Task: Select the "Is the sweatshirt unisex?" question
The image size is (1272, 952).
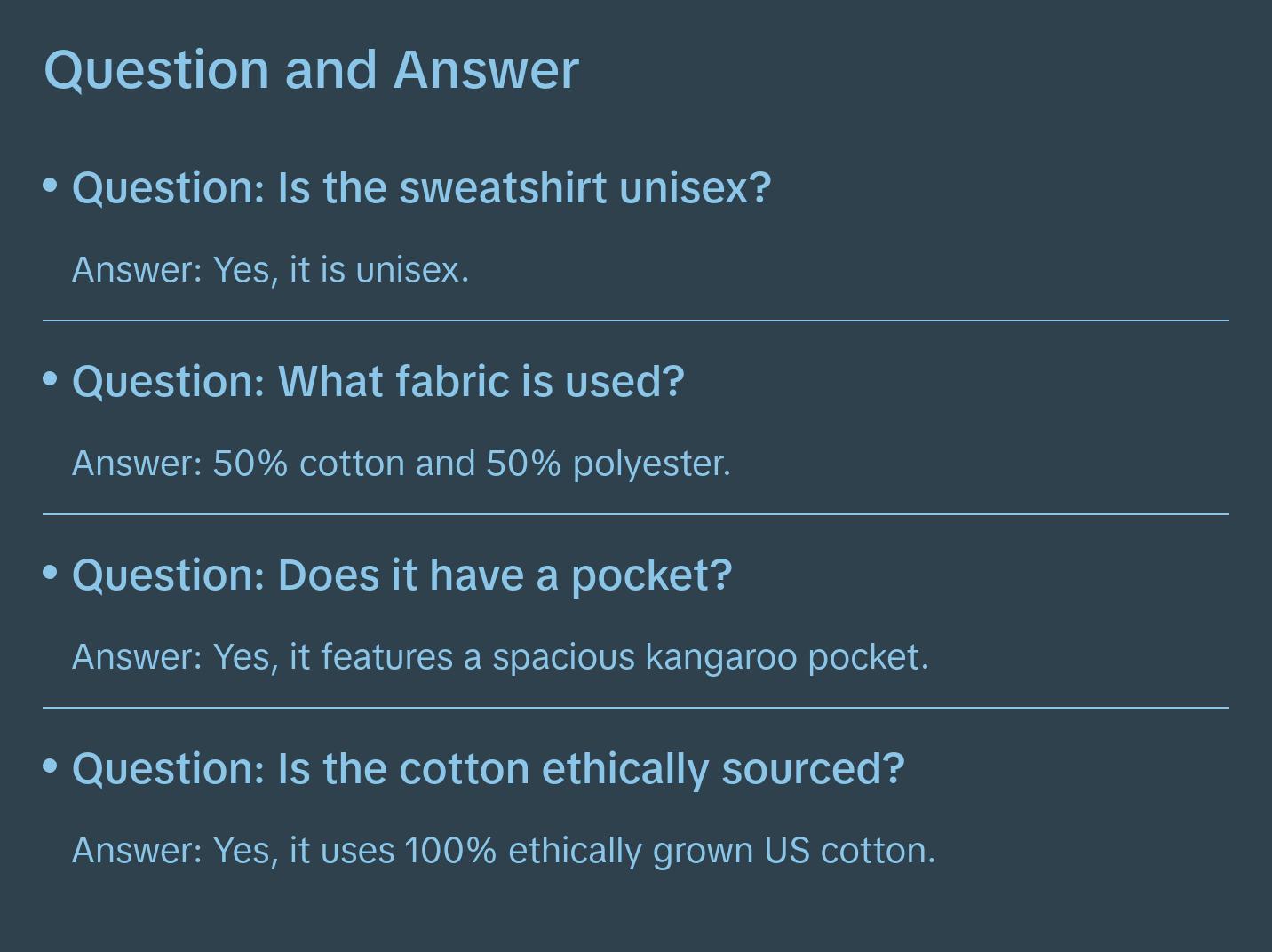Action: (x=421, y=188)
